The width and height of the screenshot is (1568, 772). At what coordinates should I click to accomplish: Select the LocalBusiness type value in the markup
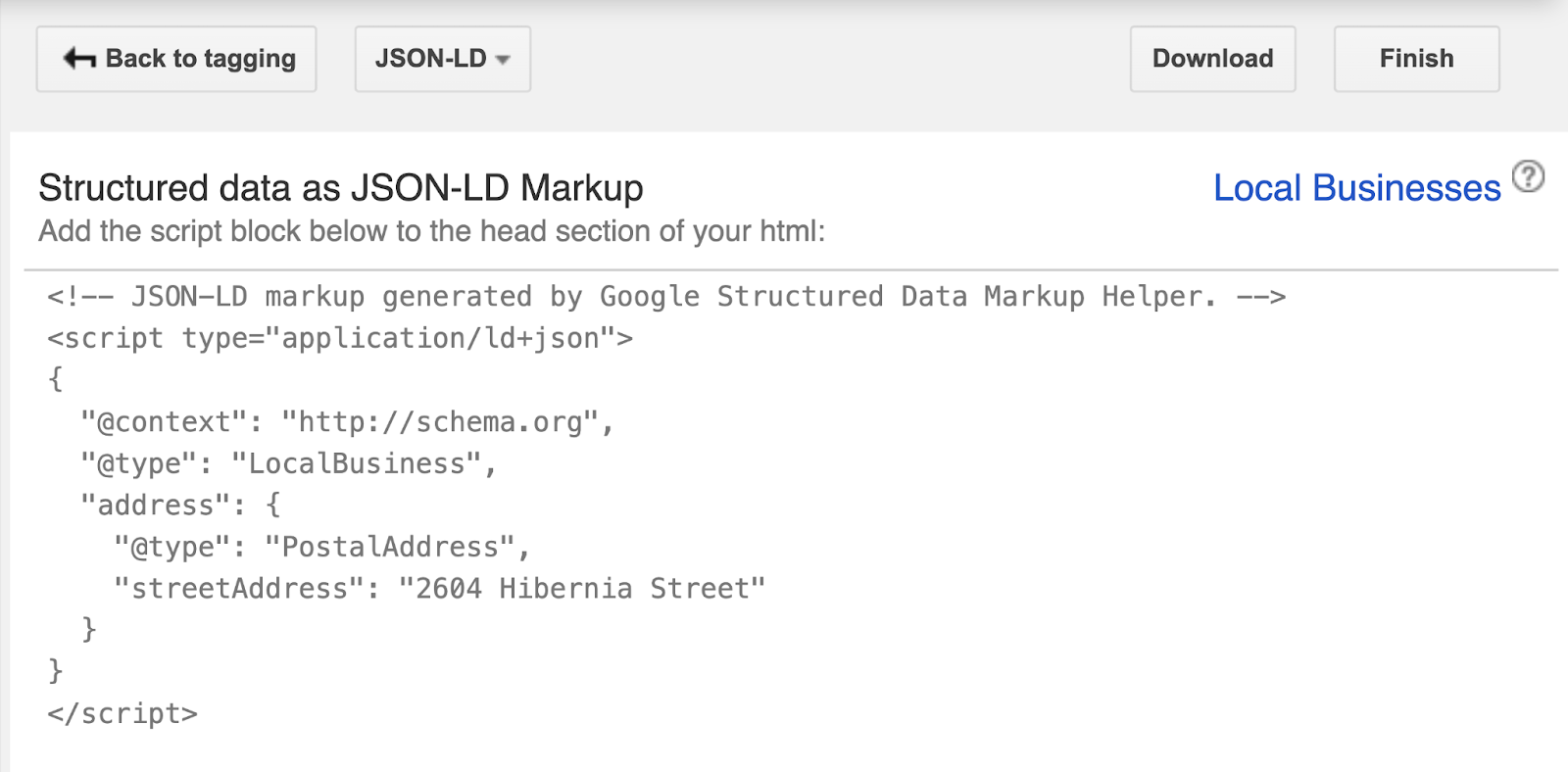point(364,462)
